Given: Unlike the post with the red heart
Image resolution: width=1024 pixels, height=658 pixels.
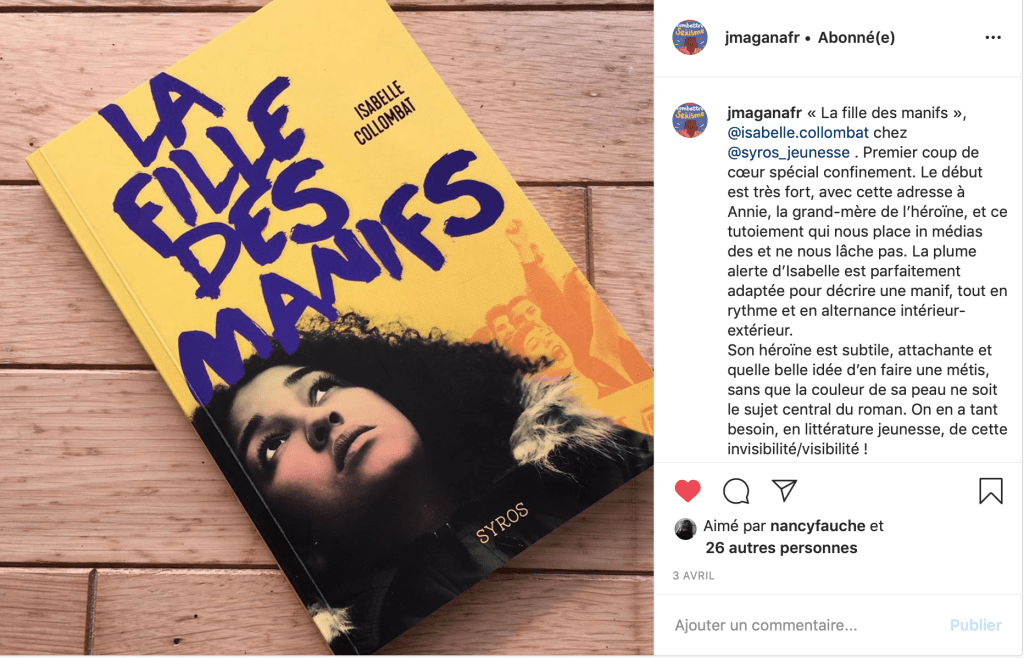Looking at the screenshot, I should pyautogui.click(x=687, y=491).
